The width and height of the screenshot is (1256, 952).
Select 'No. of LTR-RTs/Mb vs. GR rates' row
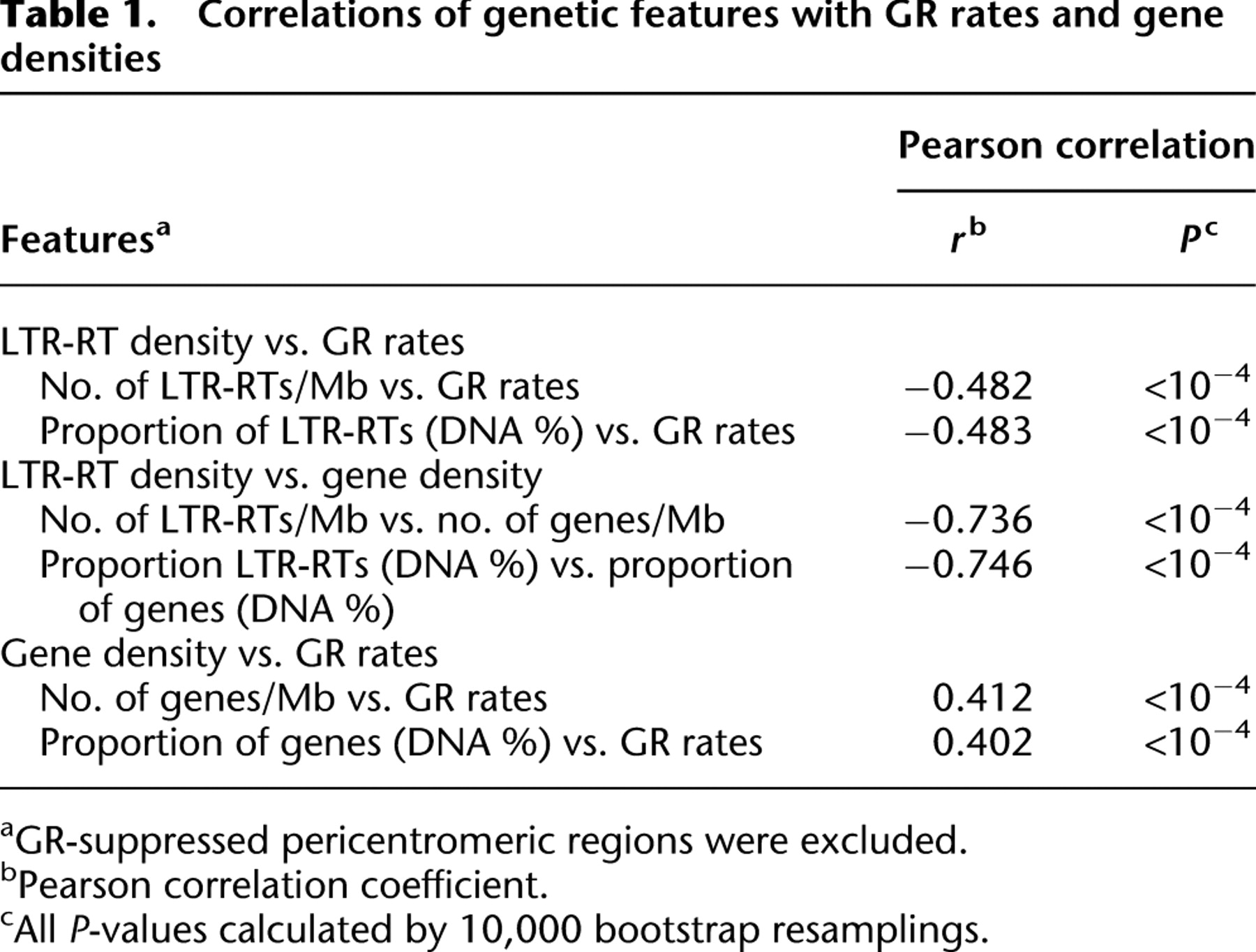(x=310, y=387)
